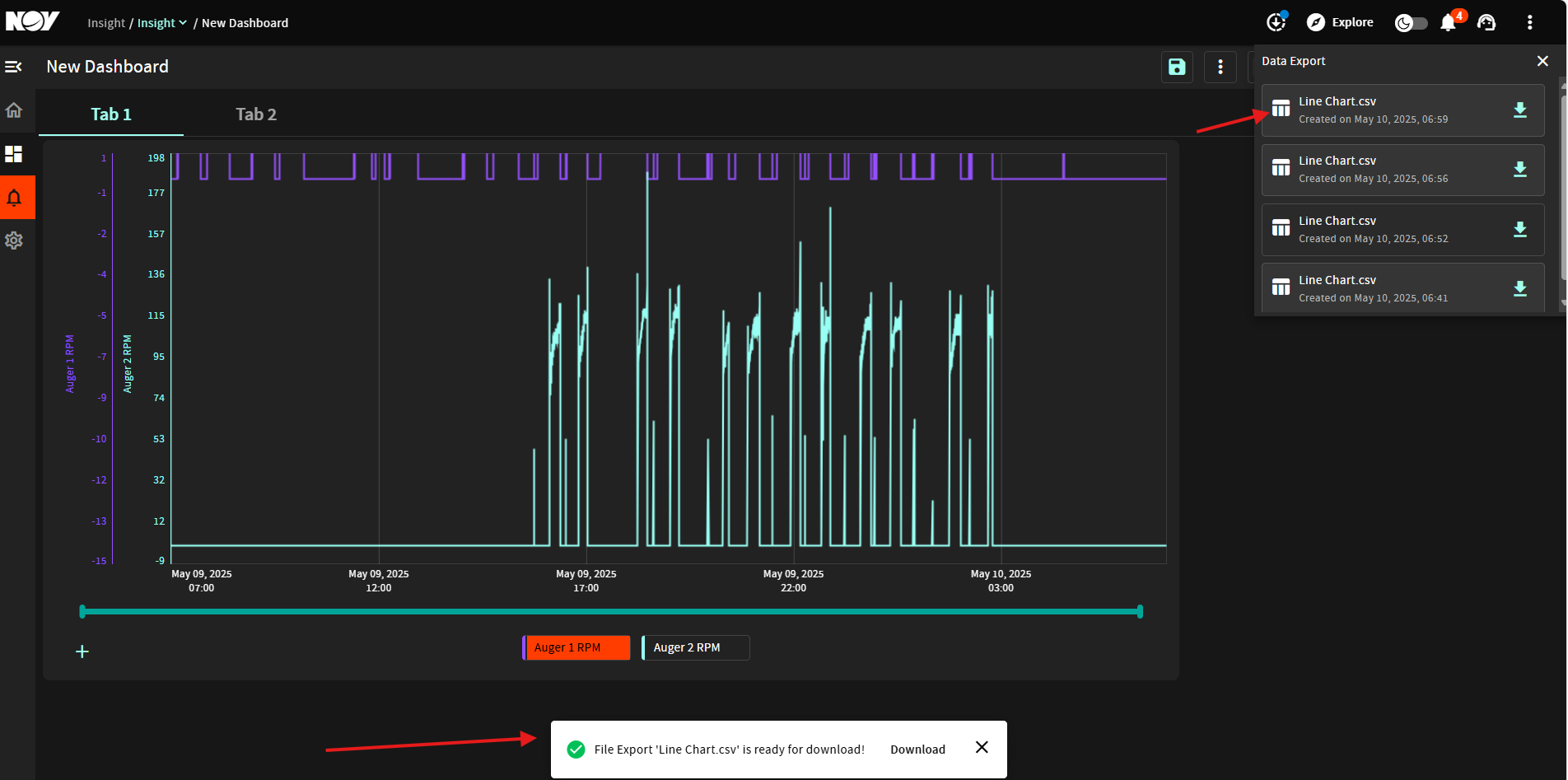
Task: Click table icon of 06:41 export
Action: click(1281, 287)
